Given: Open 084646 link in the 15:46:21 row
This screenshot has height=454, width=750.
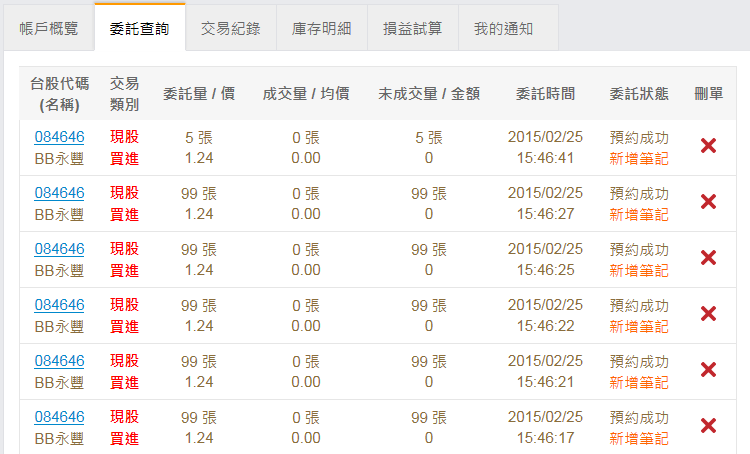Looking at the screenshot, I should (59, 361).
